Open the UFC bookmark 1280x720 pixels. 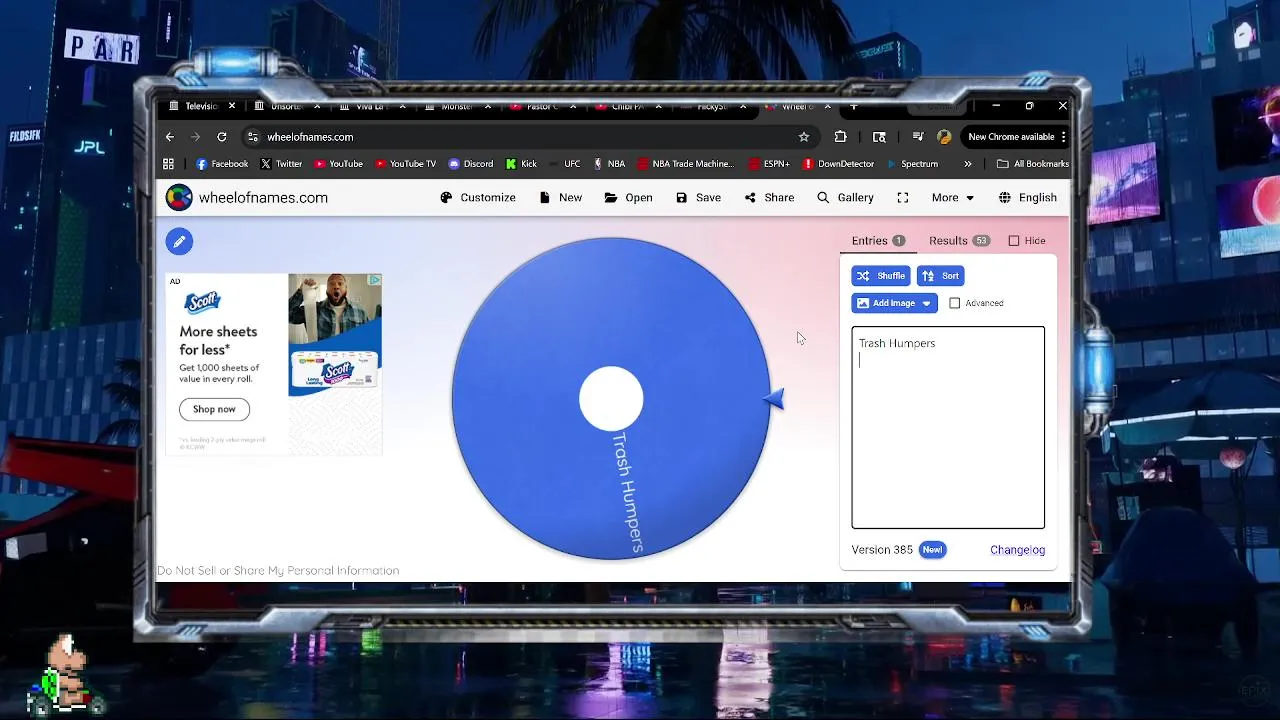coord(565,164)
